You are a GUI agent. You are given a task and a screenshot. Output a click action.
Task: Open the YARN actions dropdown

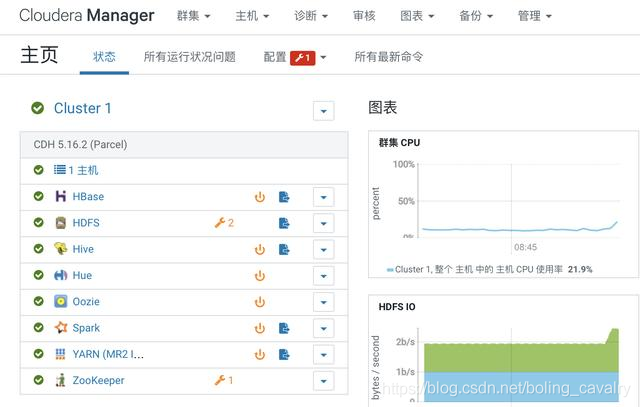324,354
